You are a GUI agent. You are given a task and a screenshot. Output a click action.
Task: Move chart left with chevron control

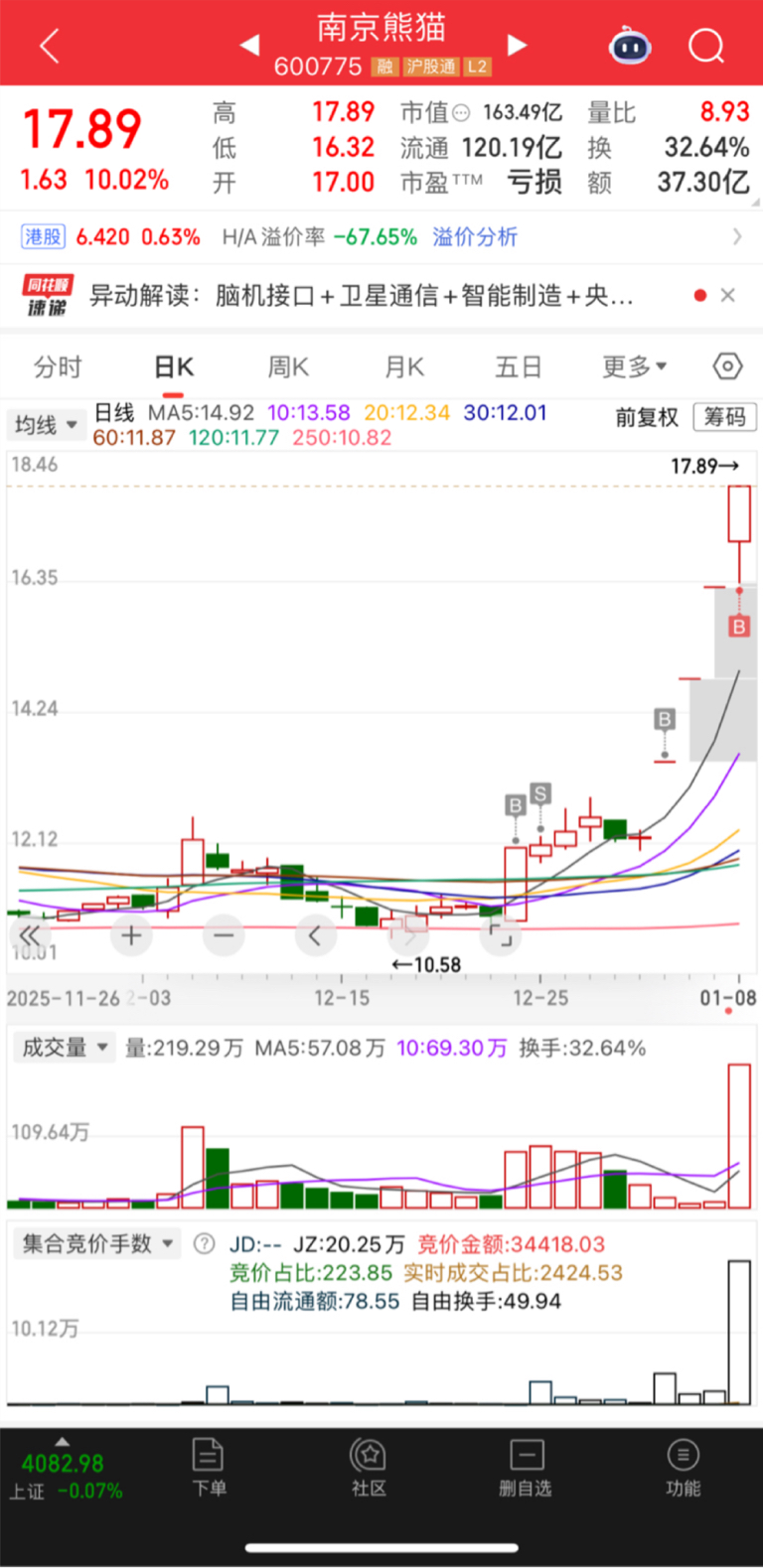(315, 934)
